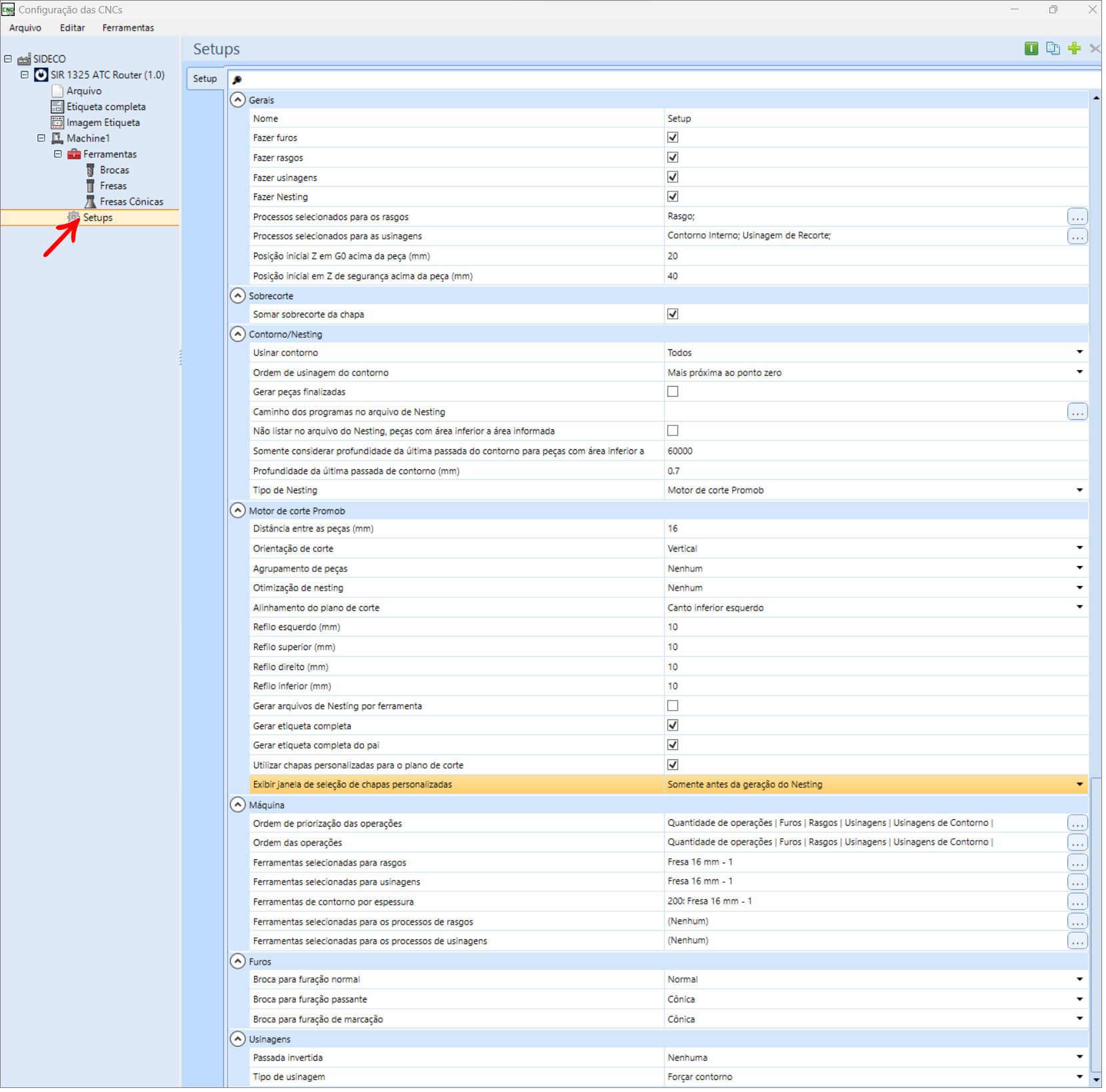
Task: Select the Setup side tab
Action: pos(206,79)
